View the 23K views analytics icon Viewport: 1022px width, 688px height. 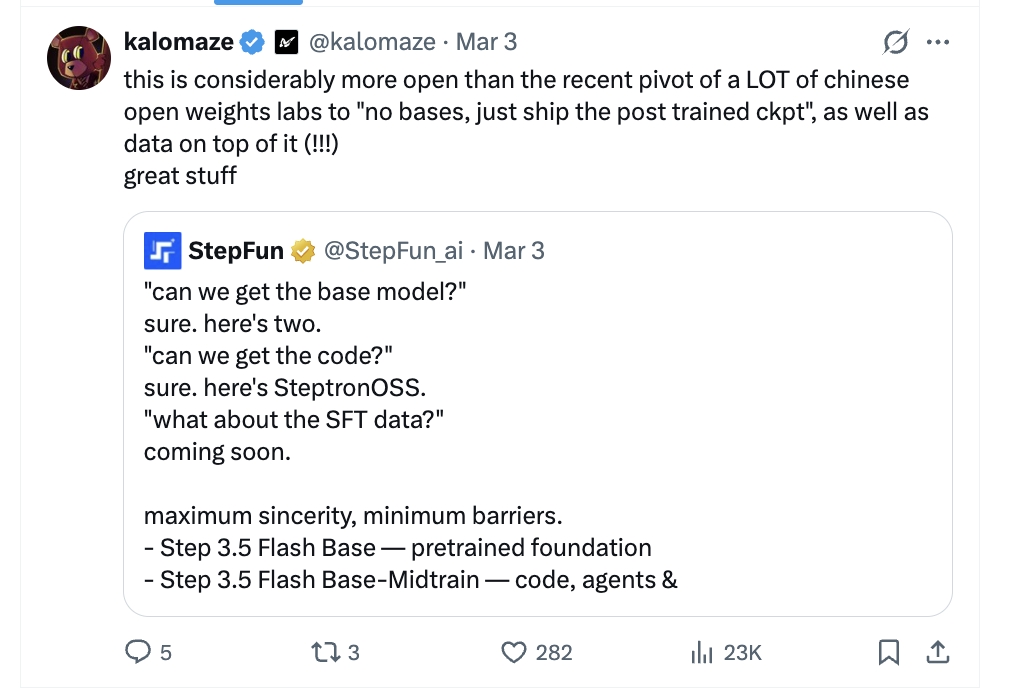click(x=702, y=653)
